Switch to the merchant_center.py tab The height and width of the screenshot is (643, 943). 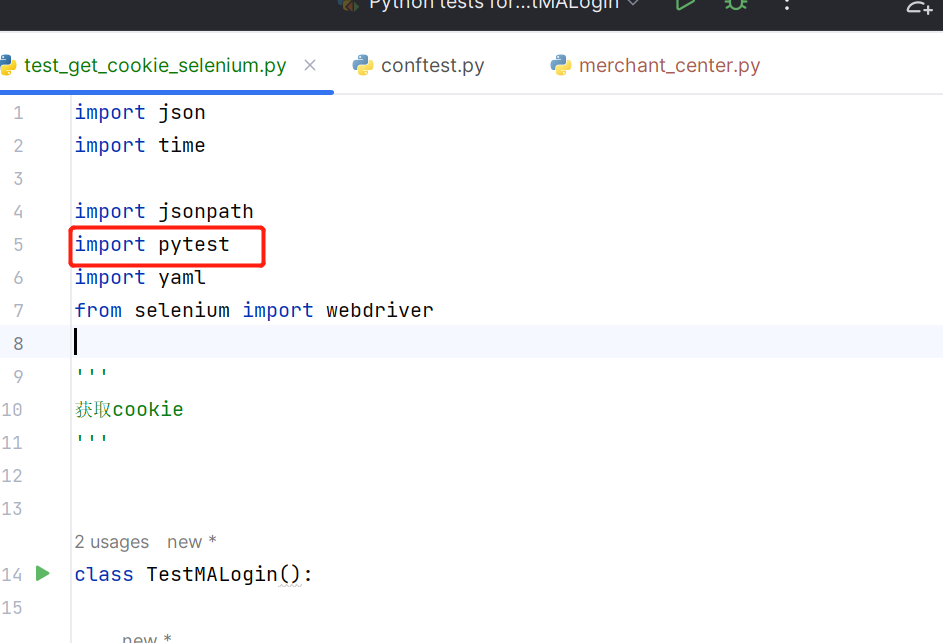coord(669,65)
